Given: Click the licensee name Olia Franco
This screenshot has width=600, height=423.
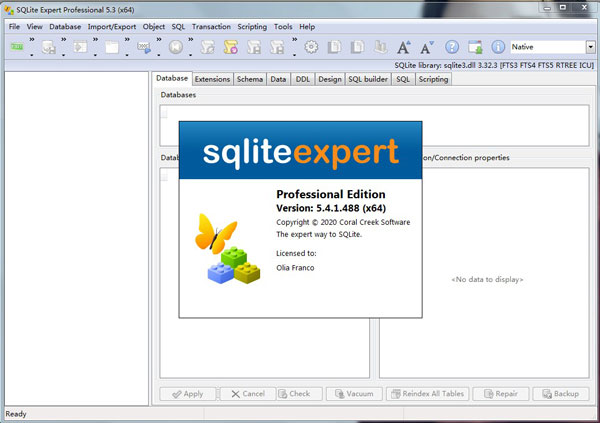Looking at the screenshot, I should pyautogui.click(x=295, y=268).
